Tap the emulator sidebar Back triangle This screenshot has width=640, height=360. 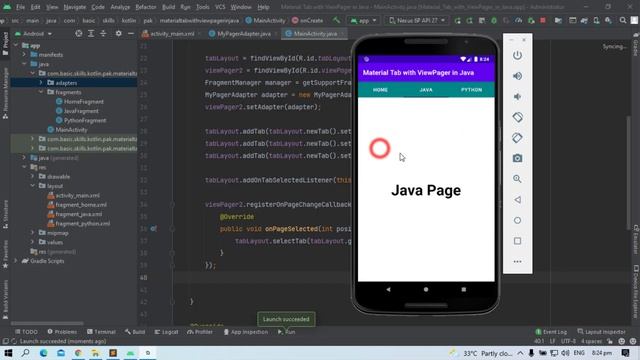[517, 200]
